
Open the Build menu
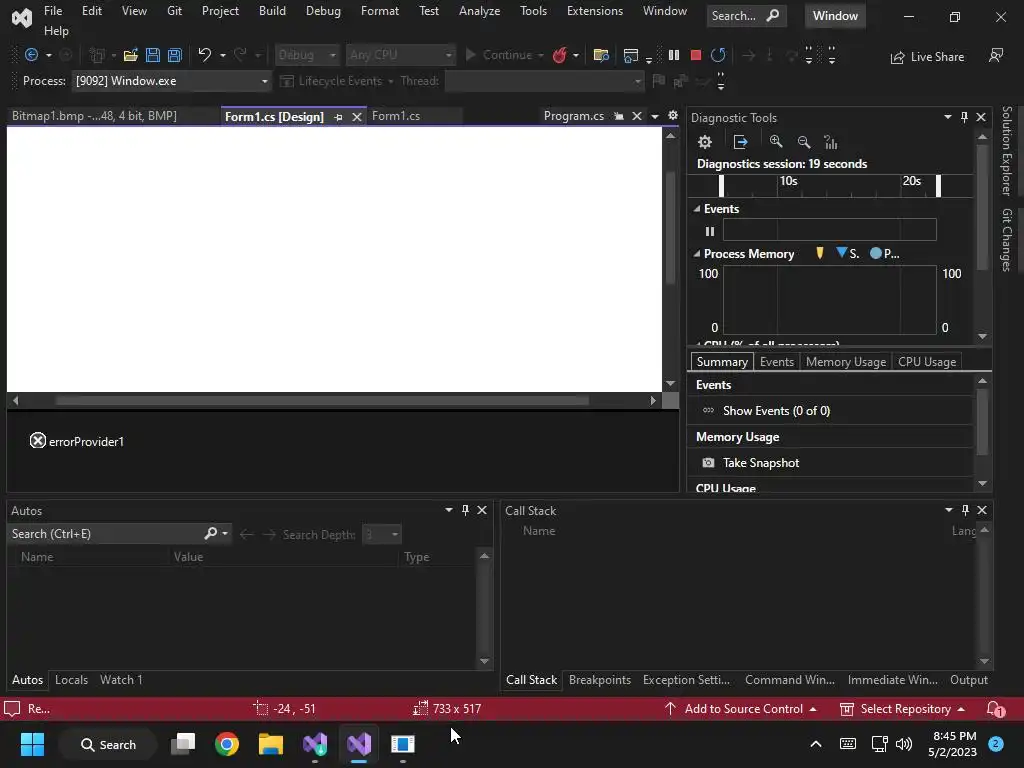272,11
